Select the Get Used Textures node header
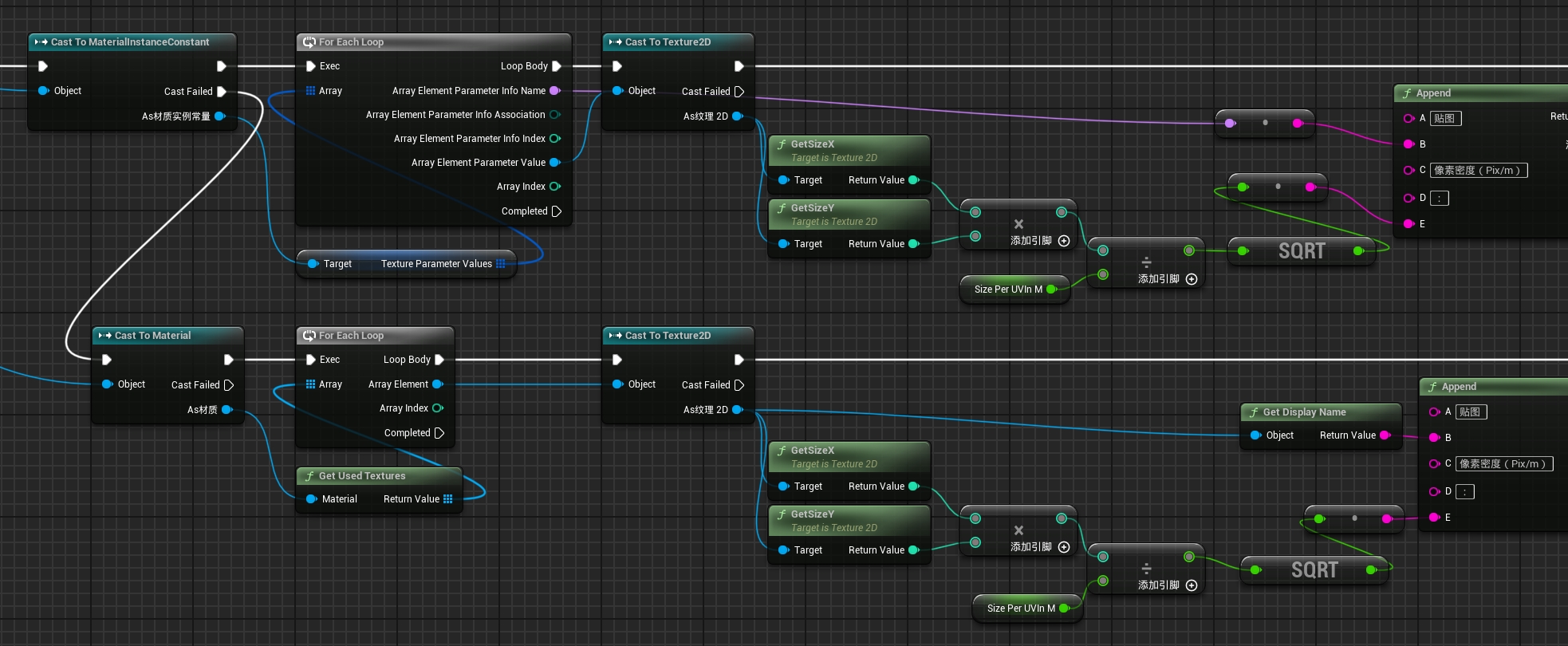 (362, 476)
